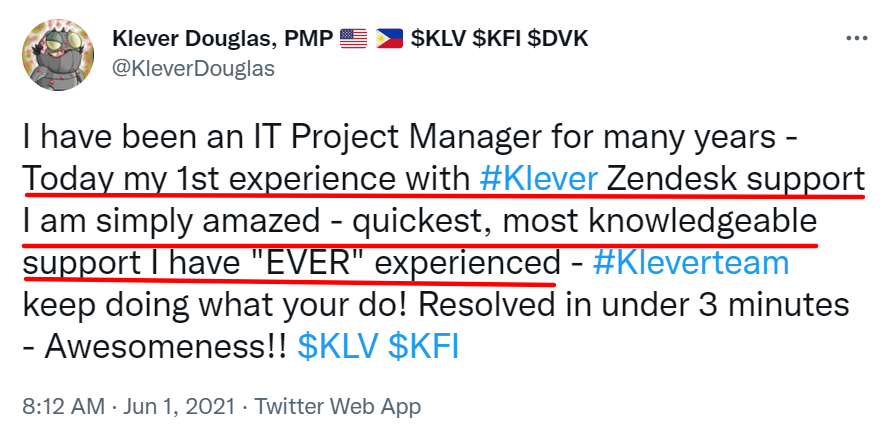
Task: Click $KFI in the display name
Action: pos(501,39)
